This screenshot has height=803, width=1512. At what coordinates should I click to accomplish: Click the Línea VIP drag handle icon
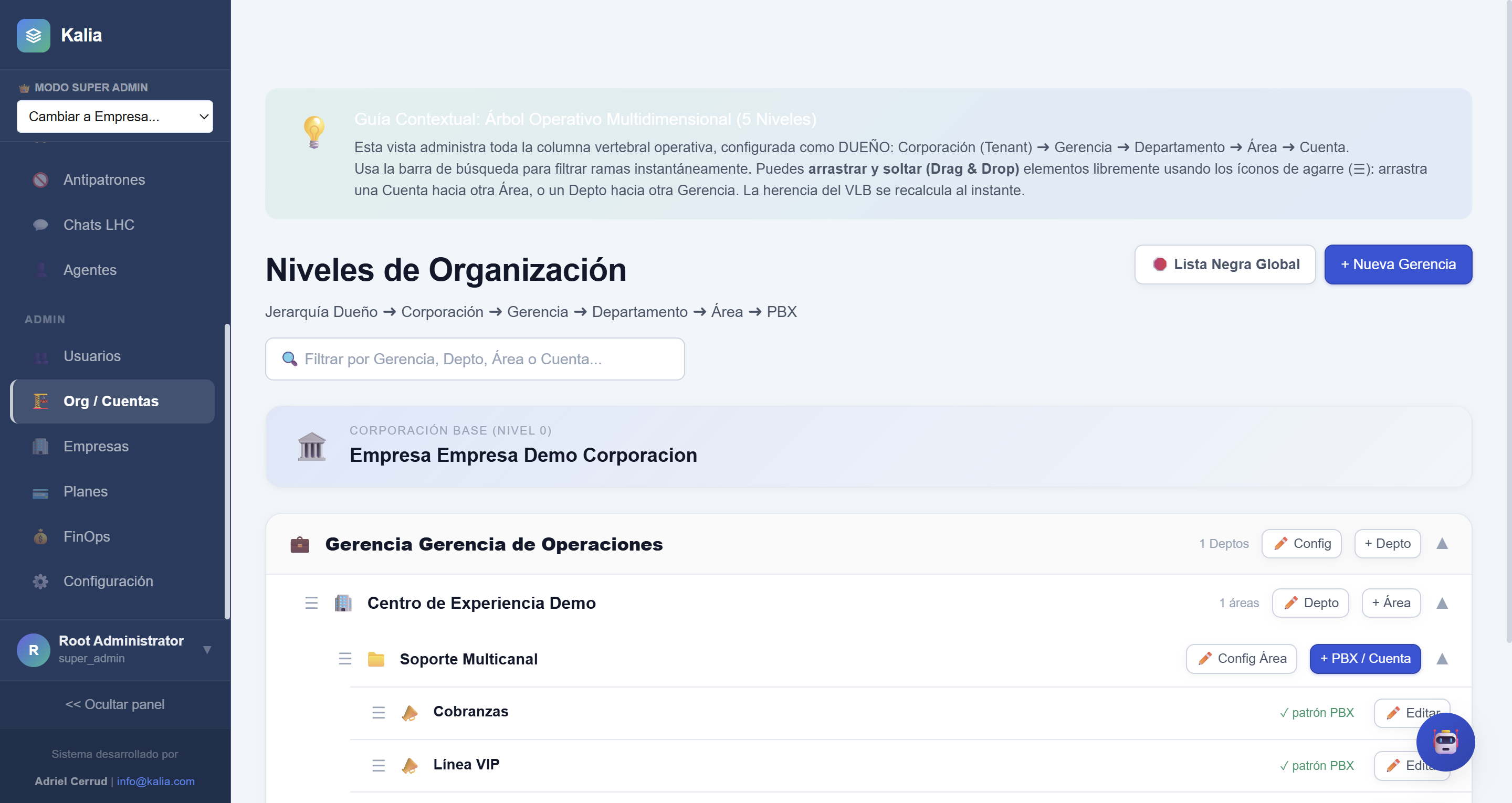[379, 765]
